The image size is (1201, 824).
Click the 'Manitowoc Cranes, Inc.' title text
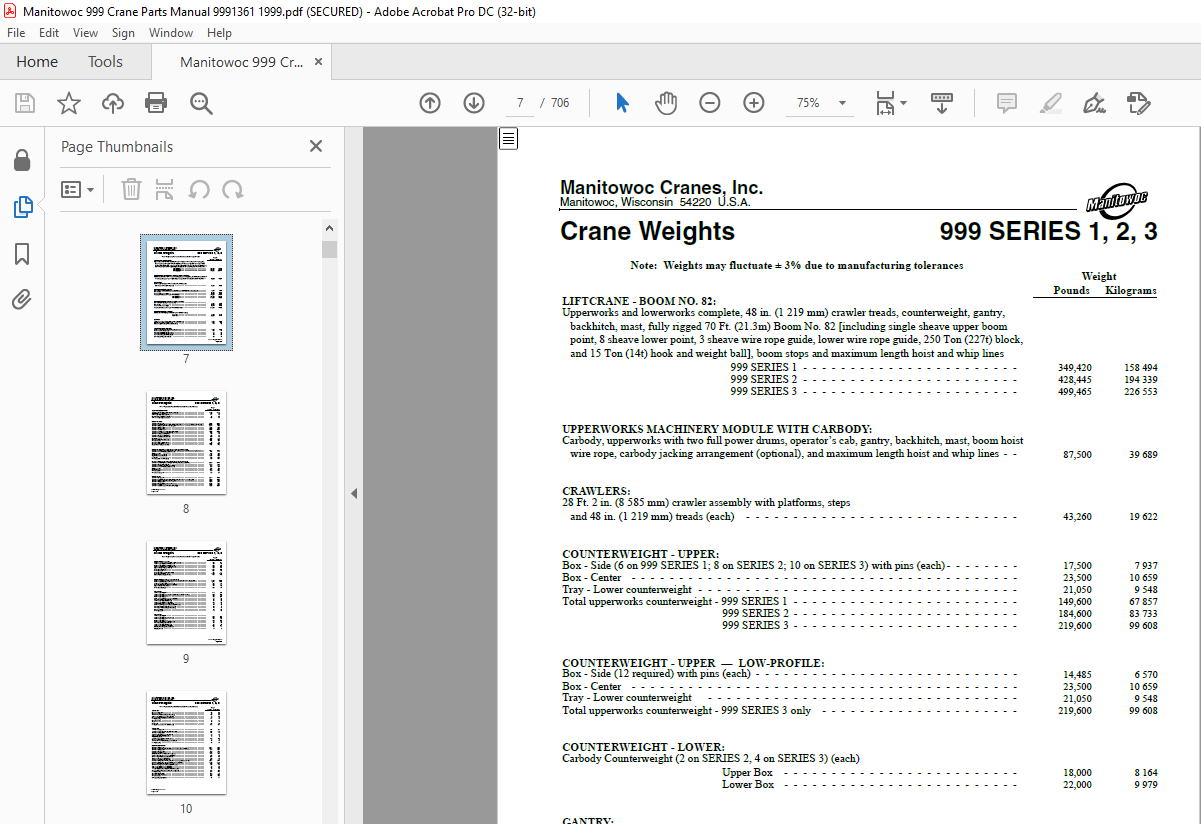tap(661, 188)
